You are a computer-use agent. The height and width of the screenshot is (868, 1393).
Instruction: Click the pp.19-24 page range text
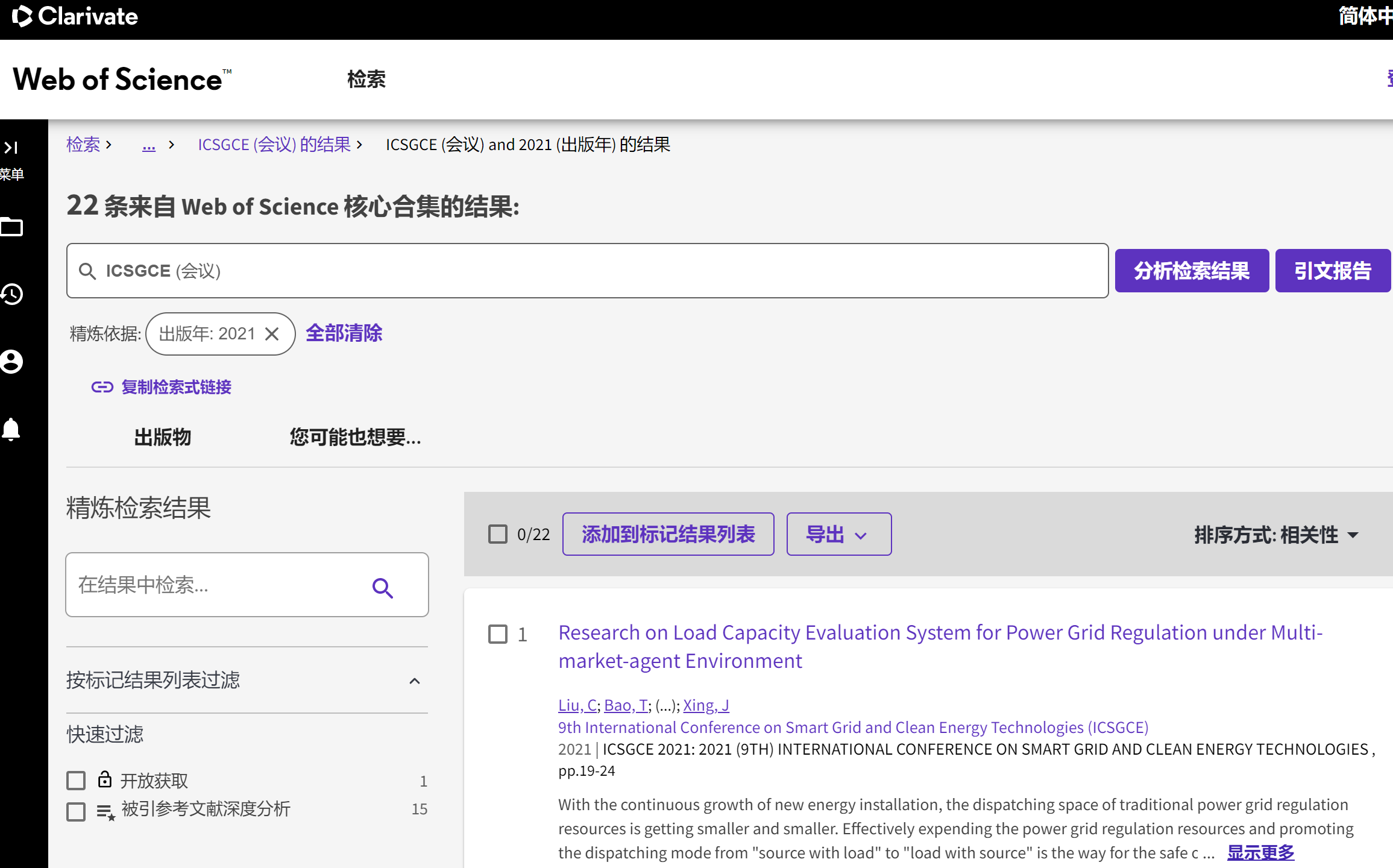pyautogui.click(x=586, y=771)
